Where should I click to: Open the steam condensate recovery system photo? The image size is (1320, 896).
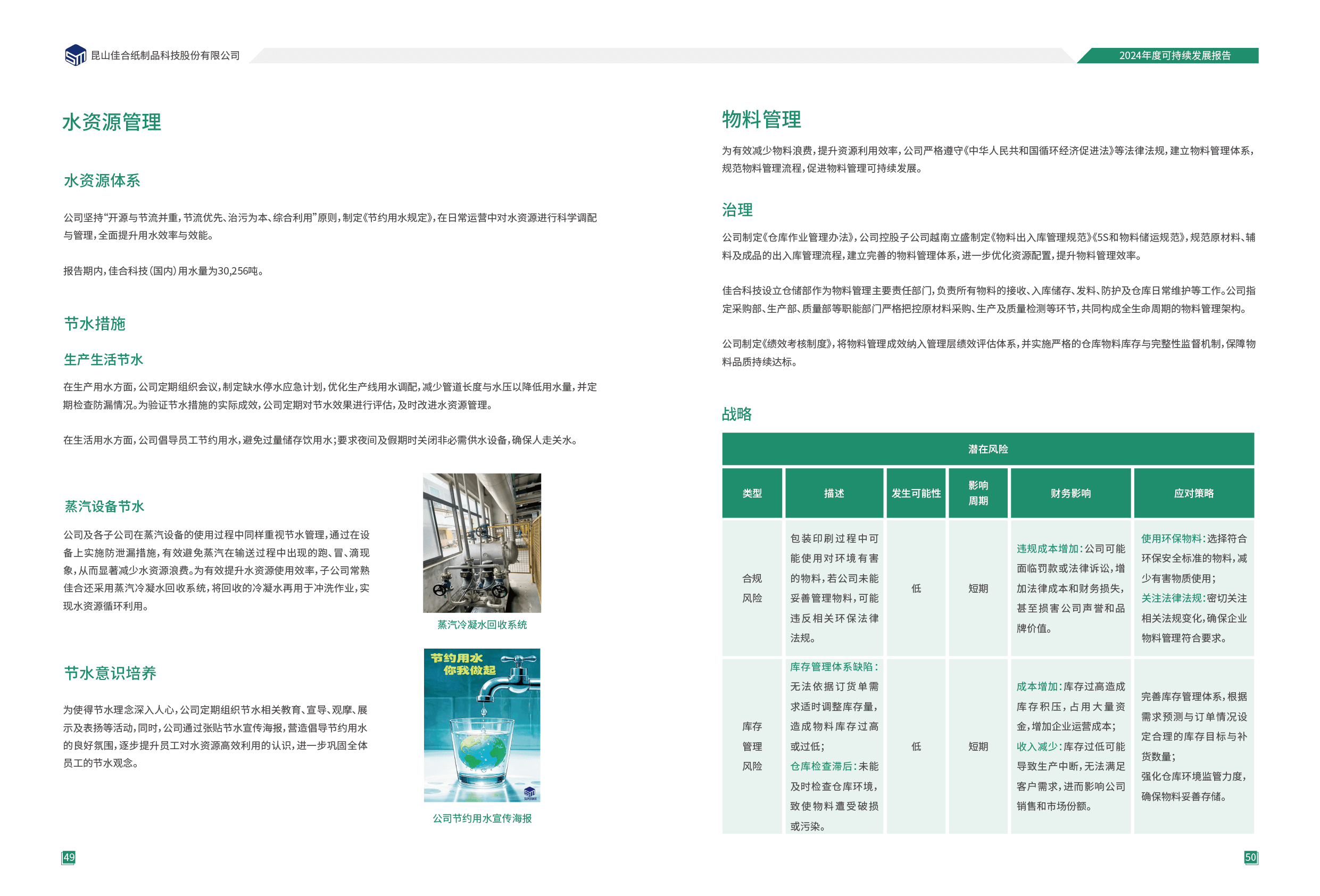click(x=481, y=543)
